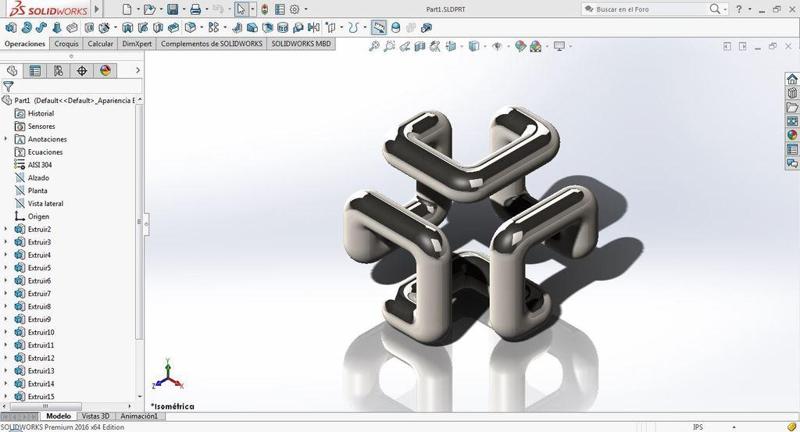The width and height of the screenshot is (800, 432).
Task: Click the Section View icon
Action: pos(420,46)
